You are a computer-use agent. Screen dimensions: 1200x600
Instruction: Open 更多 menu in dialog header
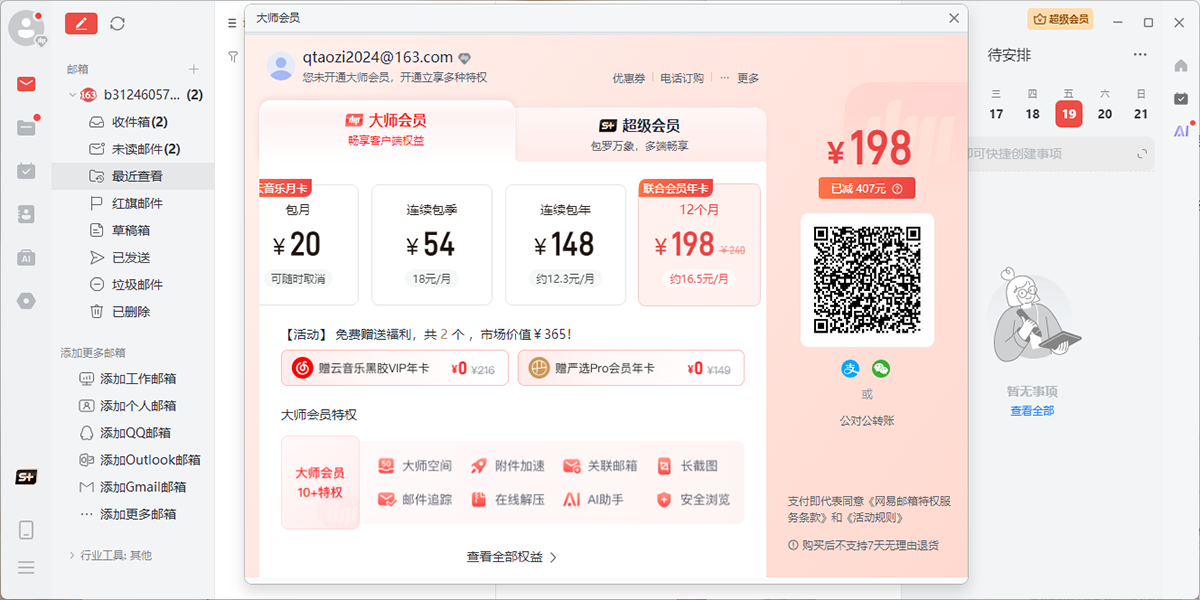(740, 78)
